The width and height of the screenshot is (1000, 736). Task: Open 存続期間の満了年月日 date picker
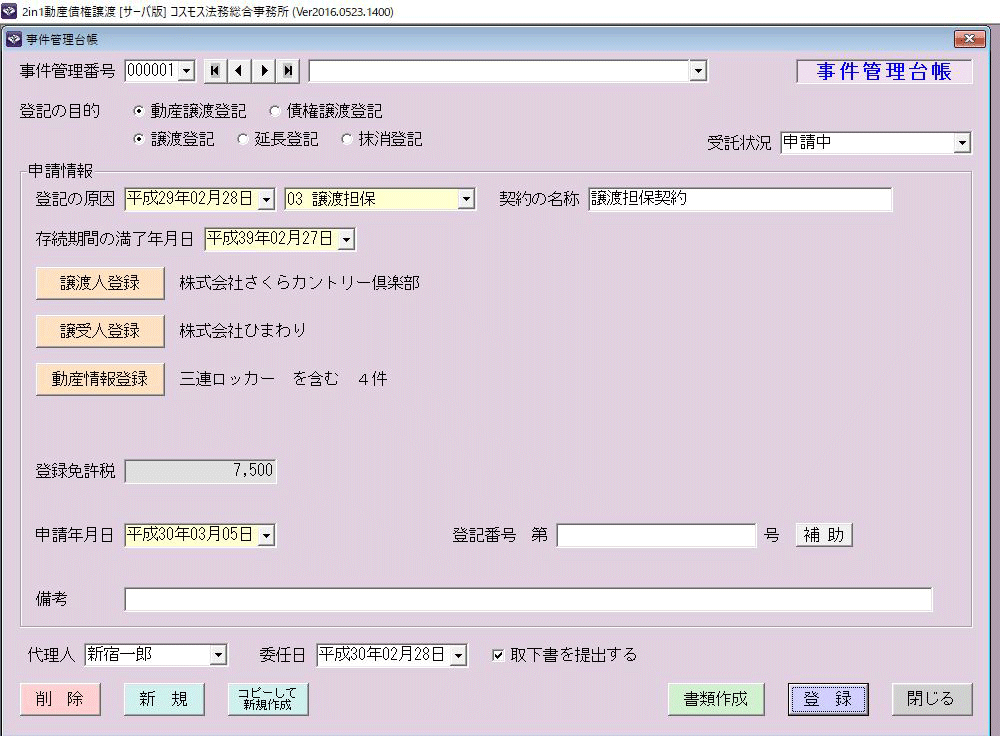pyautogui.click(x=346, y=240)
